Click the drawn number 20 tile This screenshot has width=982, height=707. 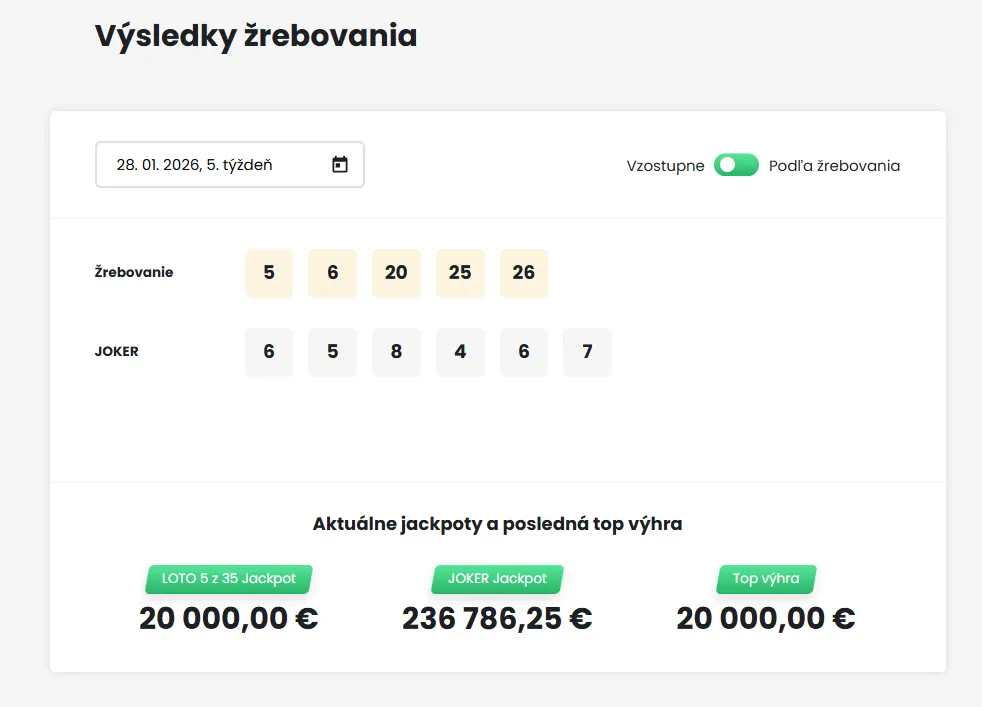click(396, 273)
